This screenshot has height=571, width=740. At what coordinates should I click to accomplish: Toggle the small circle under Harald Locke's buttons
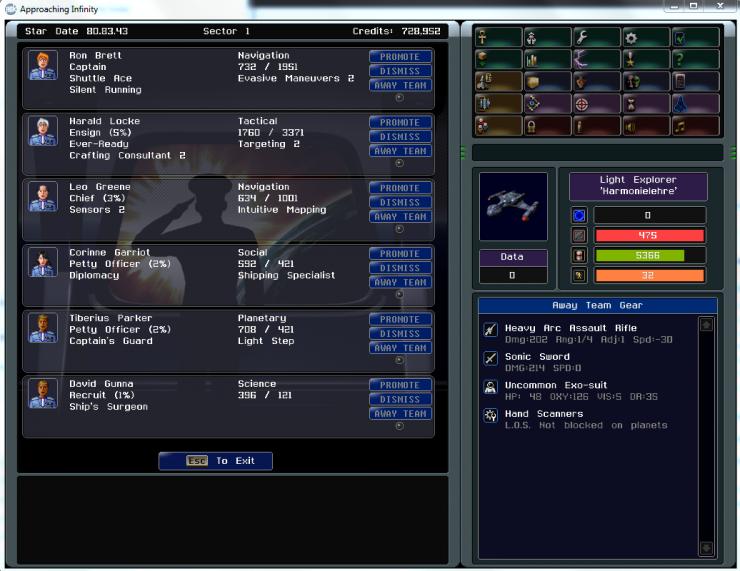click(400, 163)
